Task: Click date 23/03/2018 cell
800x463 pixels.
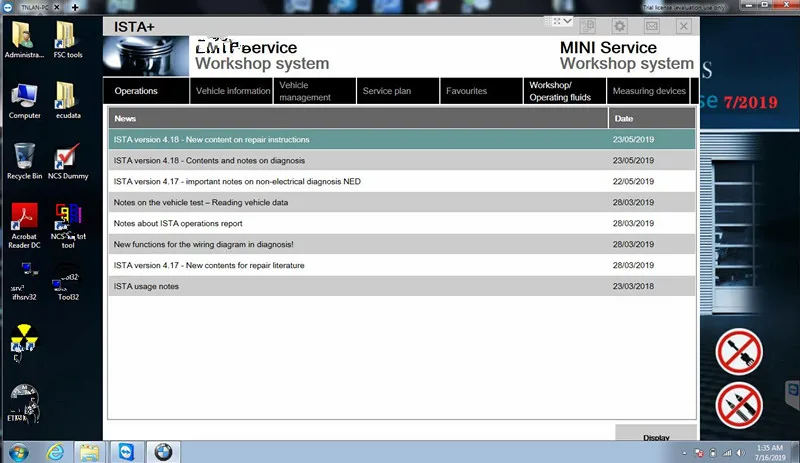Action: pos(633,286)
